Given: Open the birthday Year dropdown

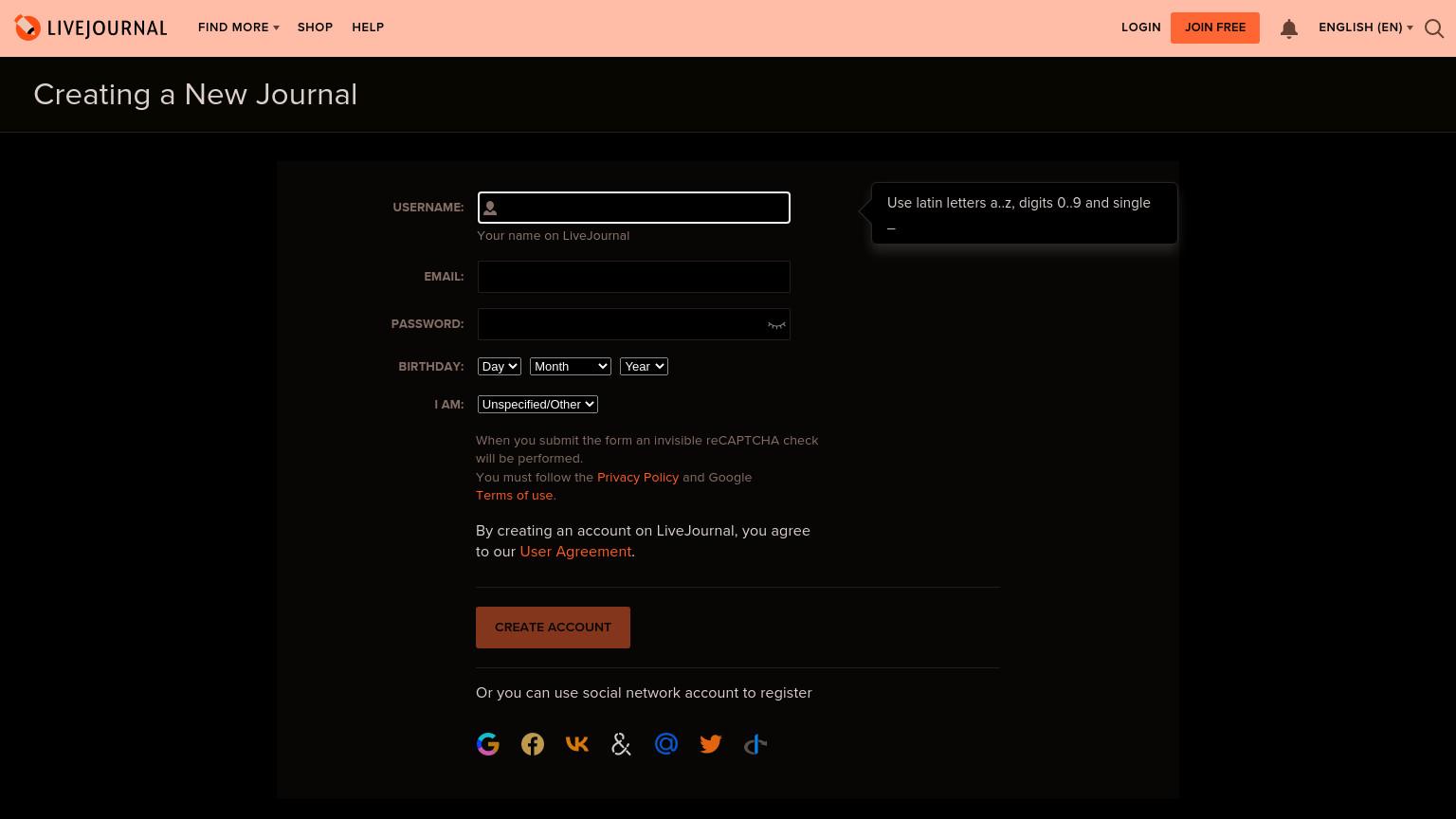Looking at the screenshot, I should pos(645,366).
